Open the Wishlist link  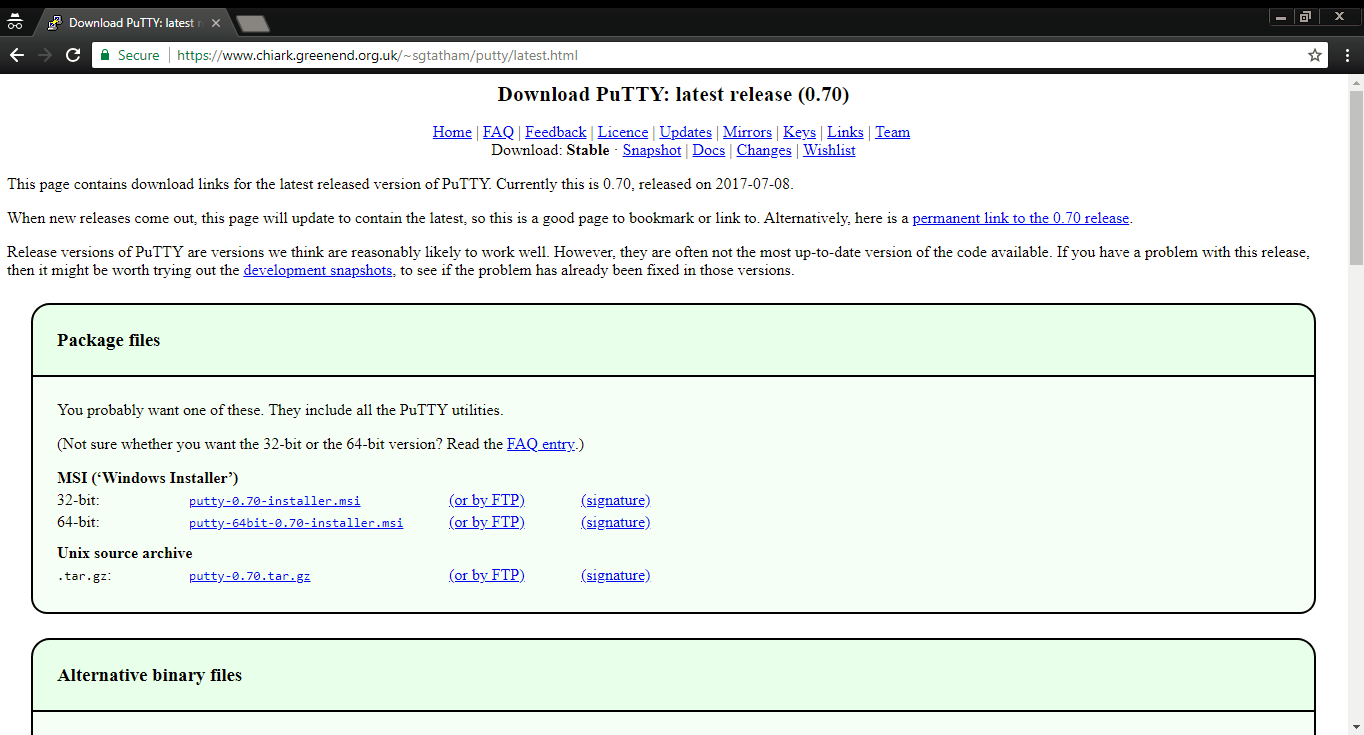[x=829, y=150]
